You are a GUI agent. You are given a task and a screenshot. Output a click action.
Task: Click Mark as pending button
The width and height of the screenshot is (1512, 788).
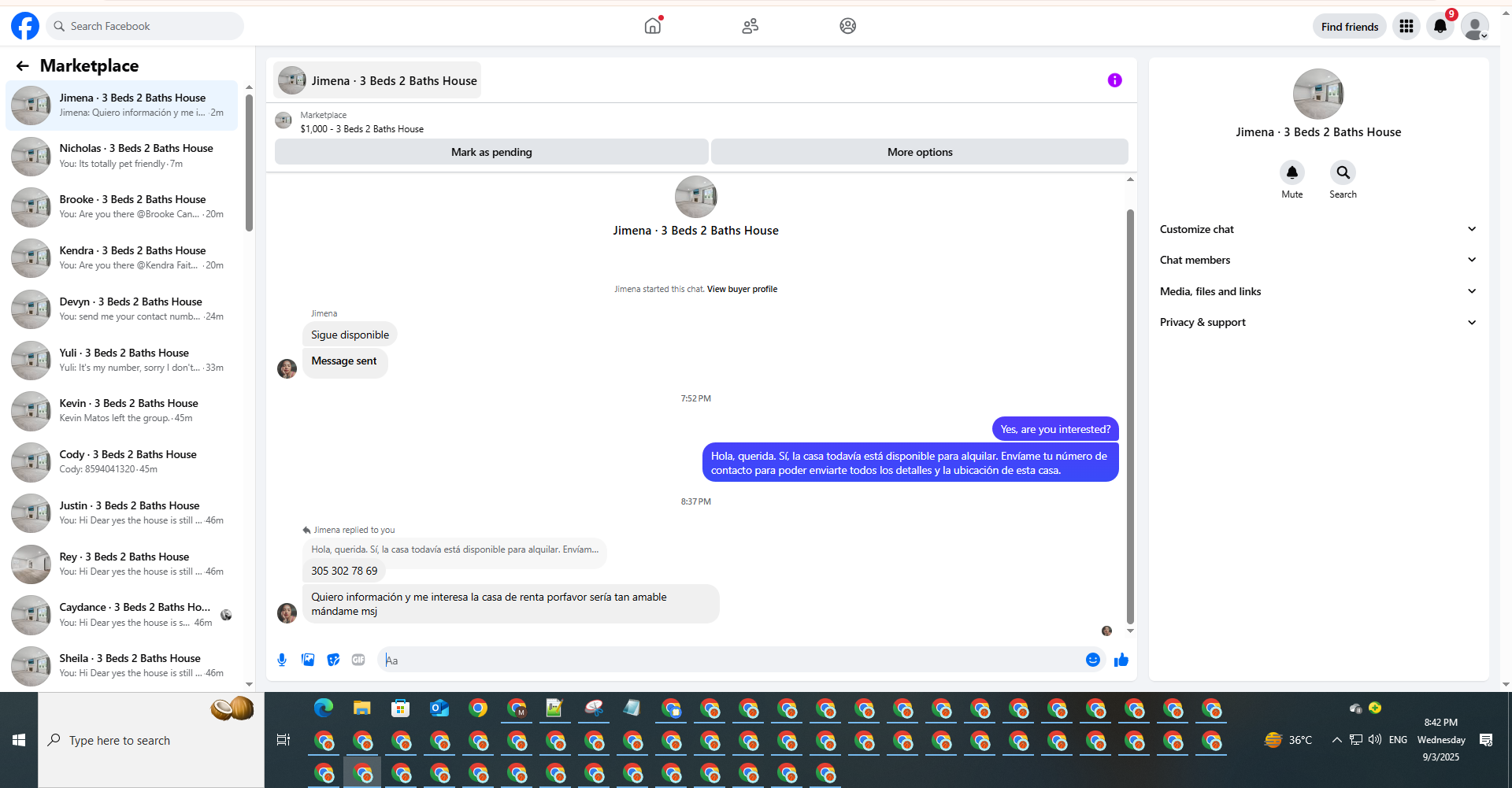click(x=491, y=152)
